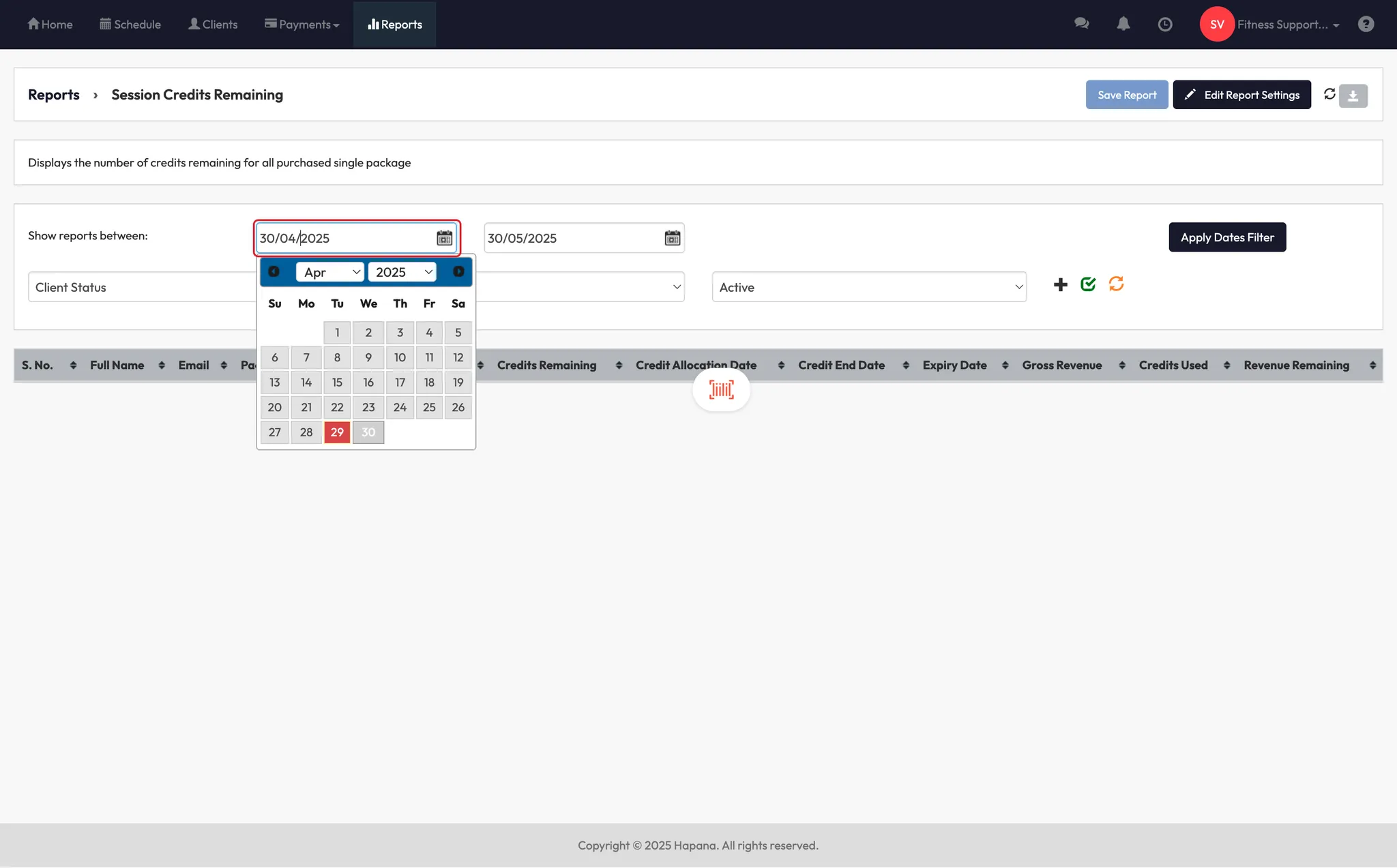The image size is (1397, 868).
Task: Click the download report icon
Action: 1353,95
